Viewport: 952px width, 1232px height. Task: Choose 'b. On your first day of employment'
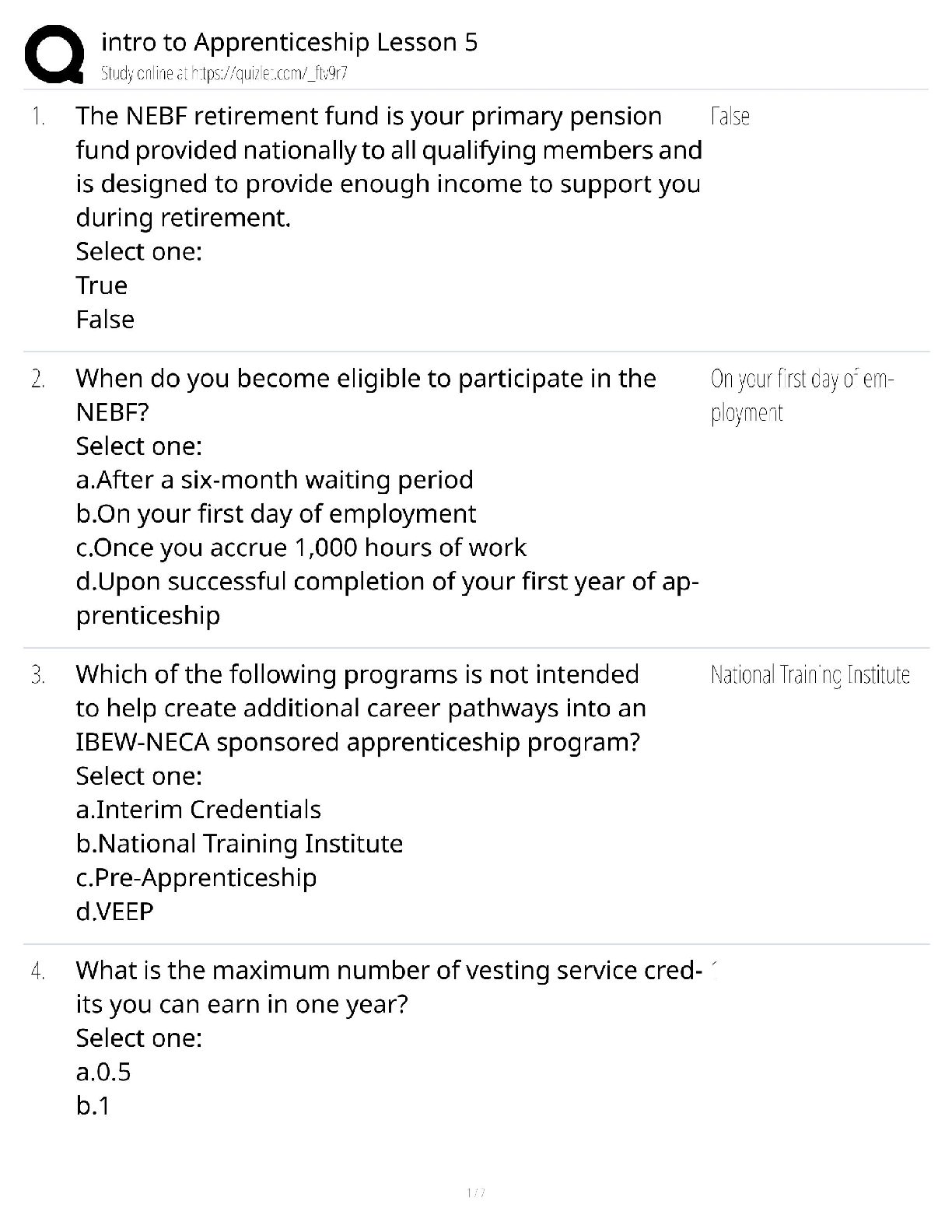[276, 514]
